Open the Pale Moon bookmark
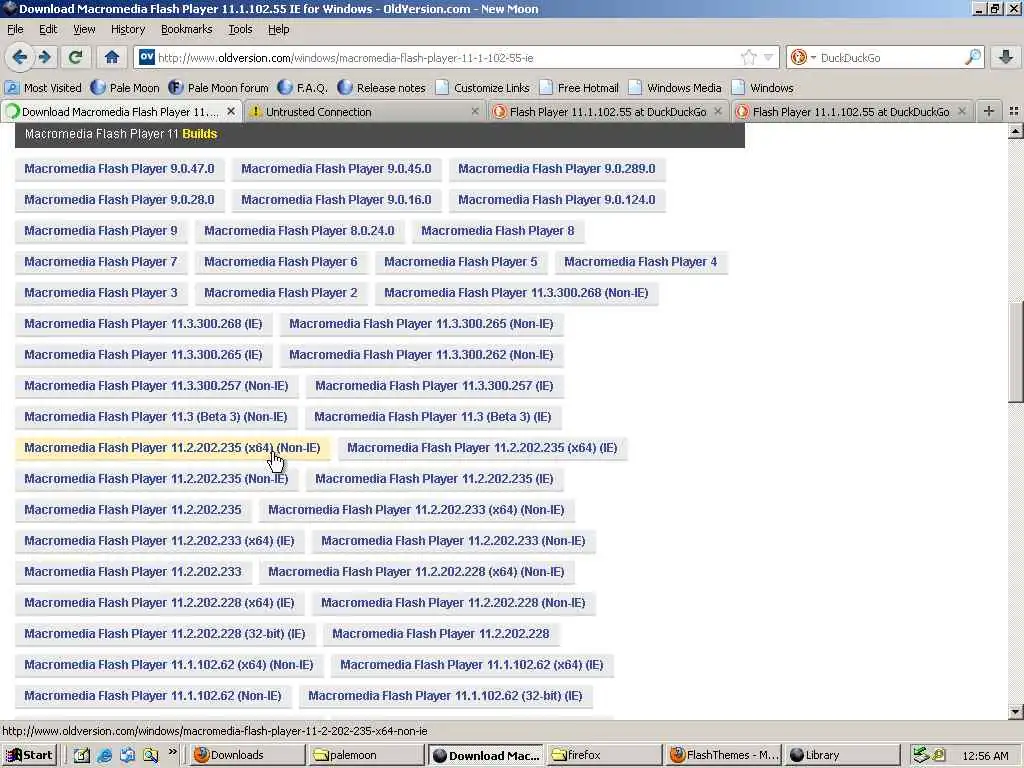 (125, 88)
